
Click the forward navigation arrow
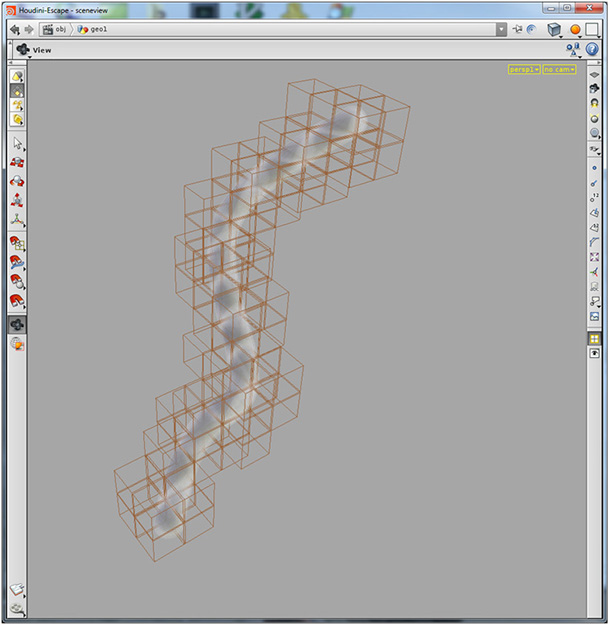coord(29,29)
